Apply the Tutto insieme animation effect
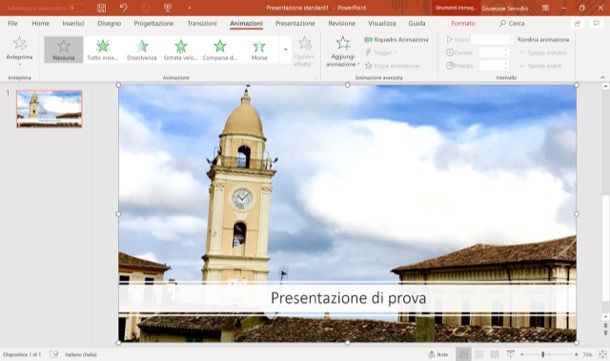 point(103,49)
